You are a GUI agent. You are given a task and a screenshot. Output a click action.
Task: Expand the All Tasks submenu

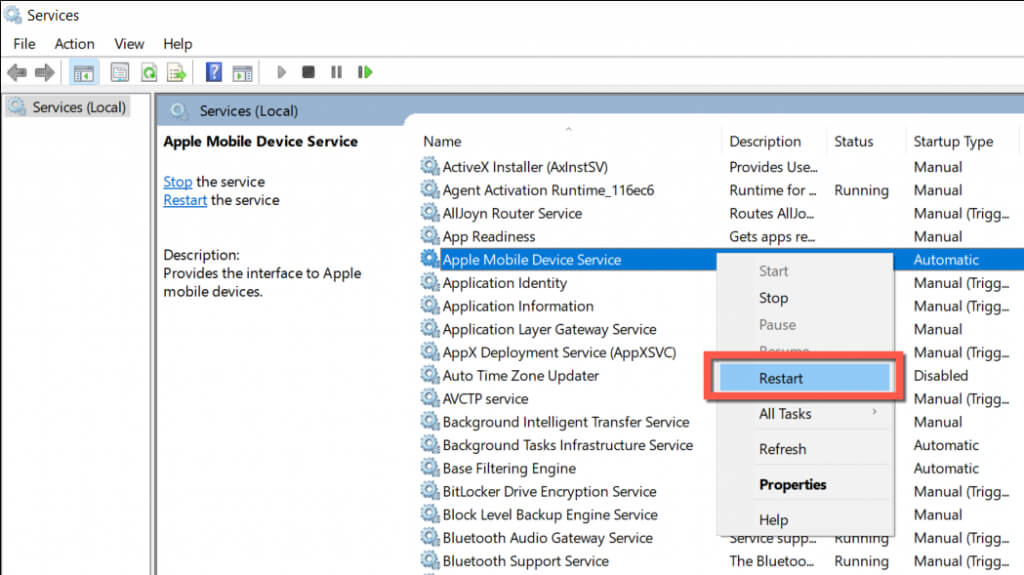pos(785,414)
